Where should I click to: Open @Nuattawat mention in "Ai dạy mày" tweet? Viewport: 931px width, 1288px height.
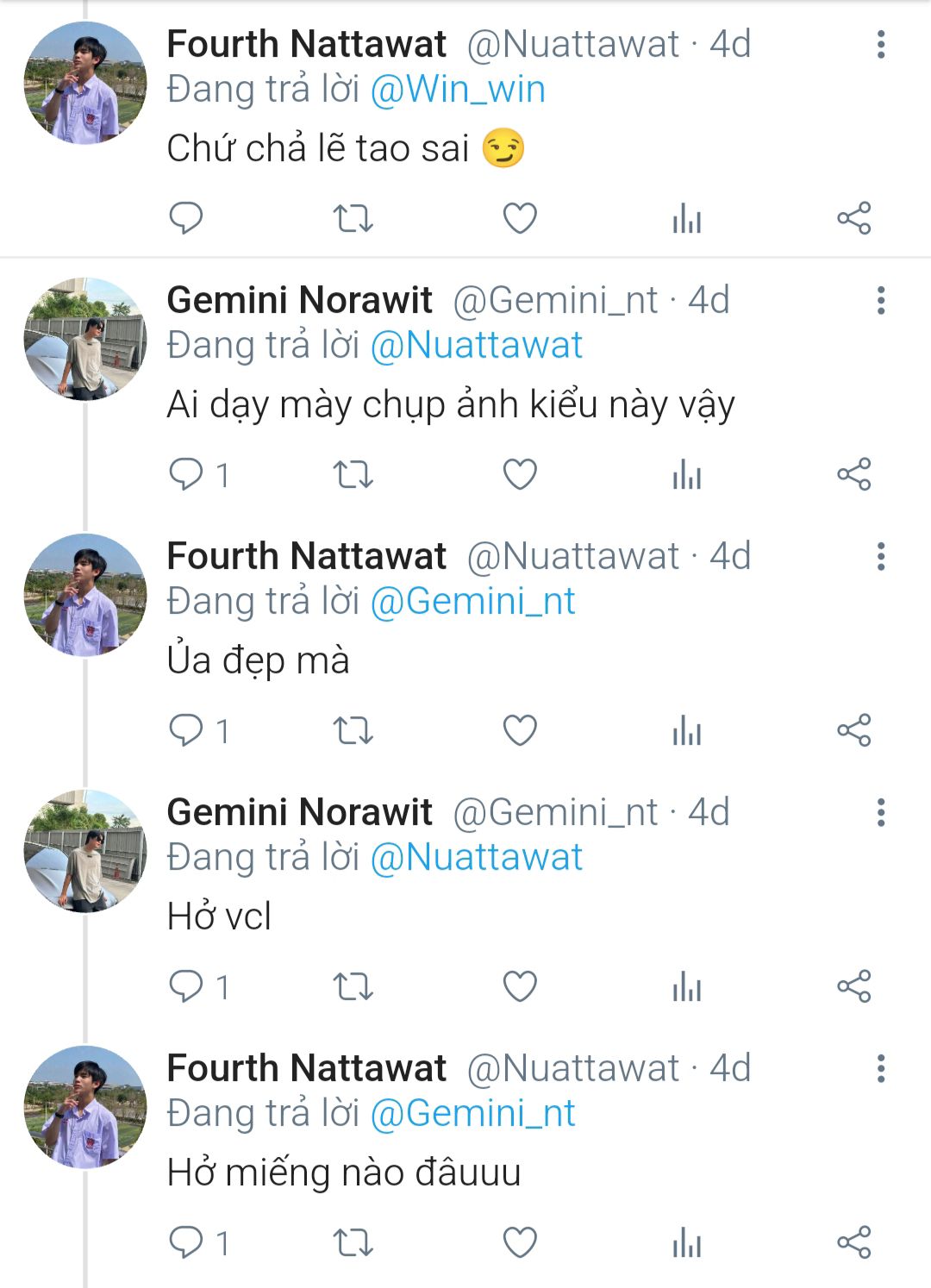click(x=476, y=346)
